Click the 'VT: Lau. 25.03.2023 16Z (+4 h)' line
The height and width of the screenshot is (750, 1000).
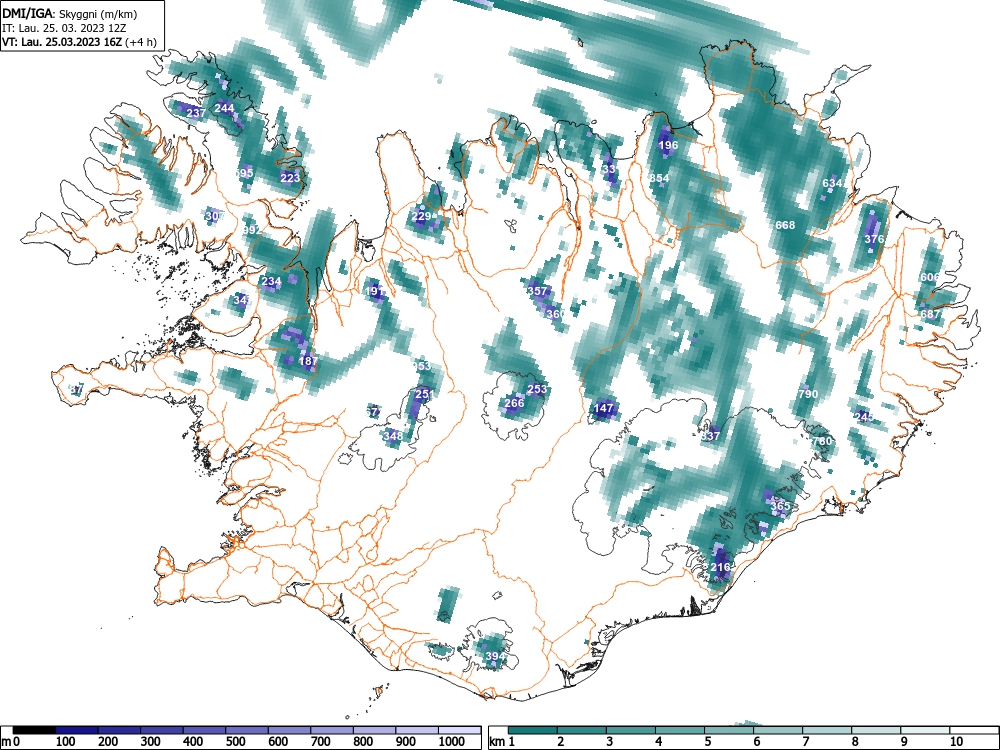(x=79, y=42)
